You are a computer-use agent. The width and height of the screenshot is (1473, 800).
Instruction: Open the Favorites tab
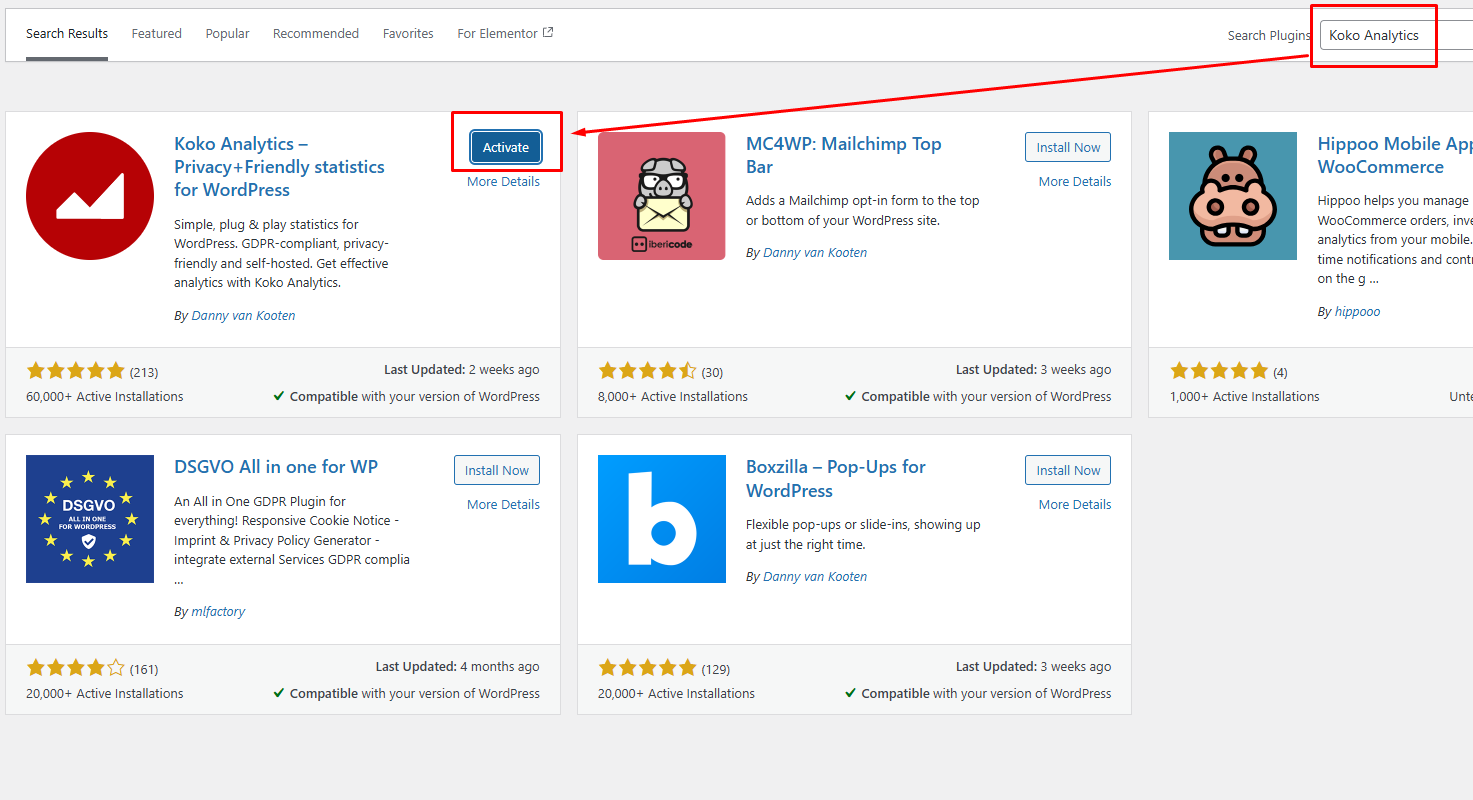point(408,34)
